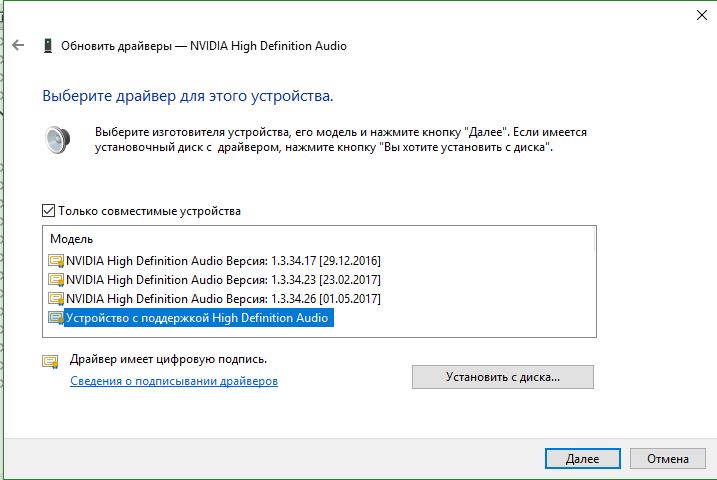Select NVIDIA High Definition Audio 1.3.34.23 [23.02.2017]
717x480 pixels.
click(x=222, y=279)
